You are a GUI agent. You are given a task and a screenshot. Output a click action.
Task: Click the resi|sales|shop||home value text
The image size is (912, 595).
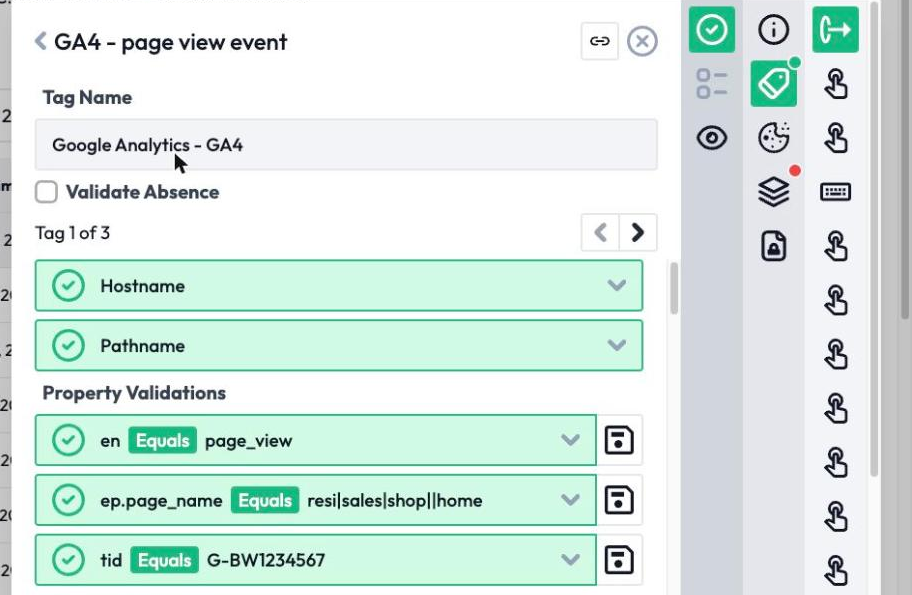pos(395,501)
